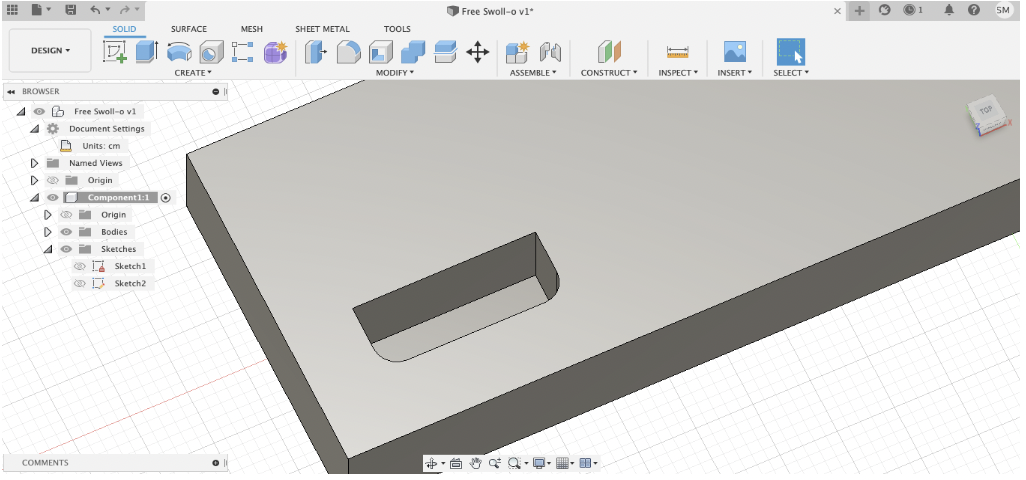Select the Pan hand tool
Screen dimensions: 1026x480
click(476, 463)
